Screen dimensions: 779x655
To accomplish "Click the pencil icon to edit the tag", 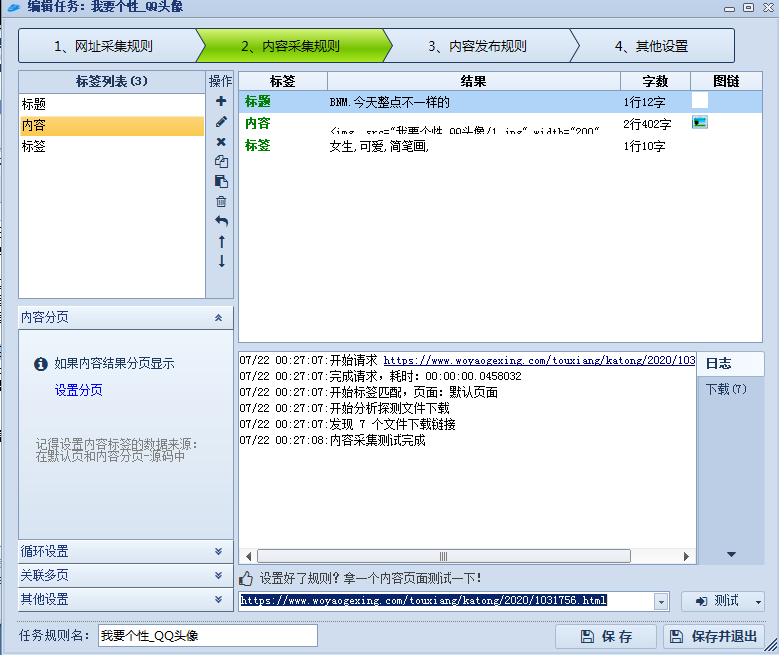I will pos(221,121).
